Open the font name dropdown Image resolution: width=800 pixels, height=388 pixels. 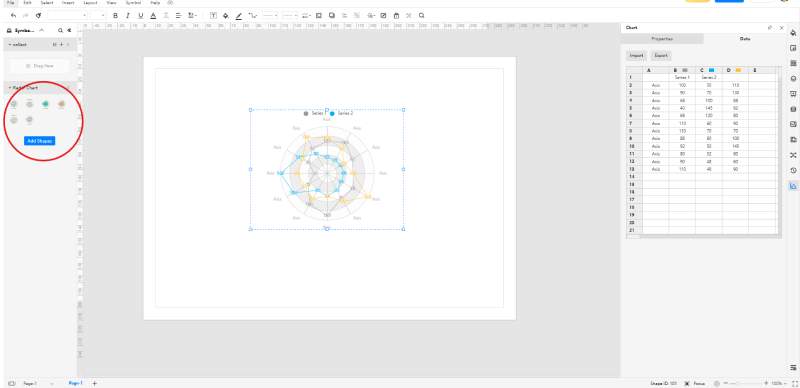[x=67, y=16]
